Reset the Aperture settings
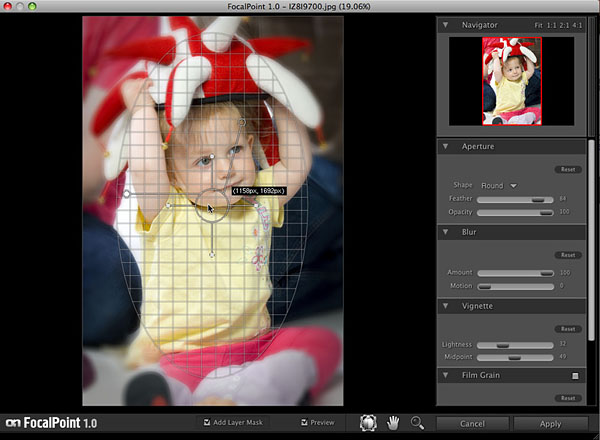The height and width of the screenshot is (440, 600). click(567, 170)
